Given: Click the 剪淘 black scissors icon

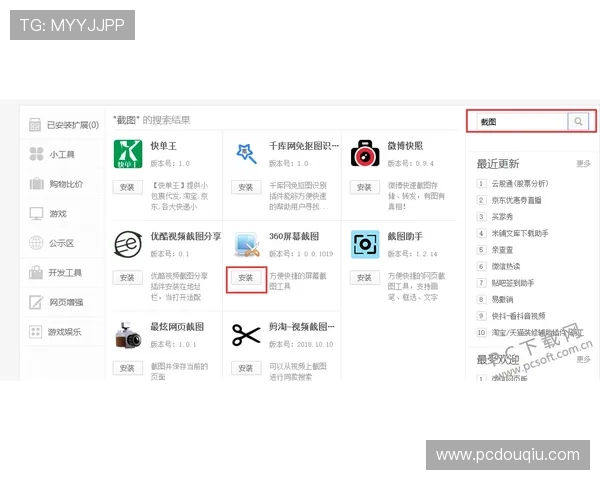Looking at the screenshot, I should 246,335.
